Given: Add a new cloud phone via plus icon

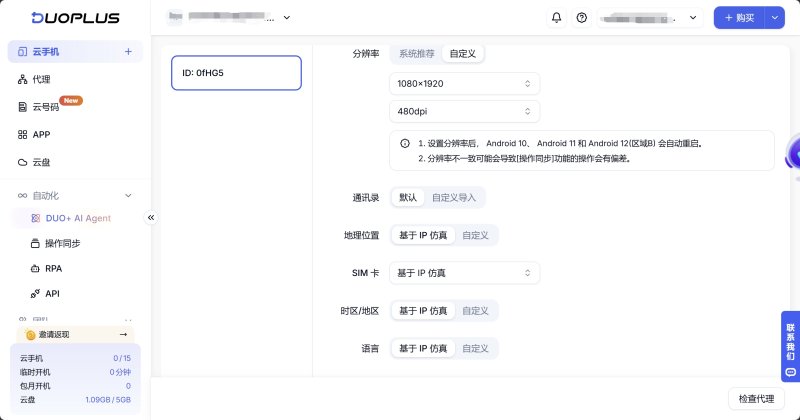Looking at the screenshot, I should (x=128, y=52).
